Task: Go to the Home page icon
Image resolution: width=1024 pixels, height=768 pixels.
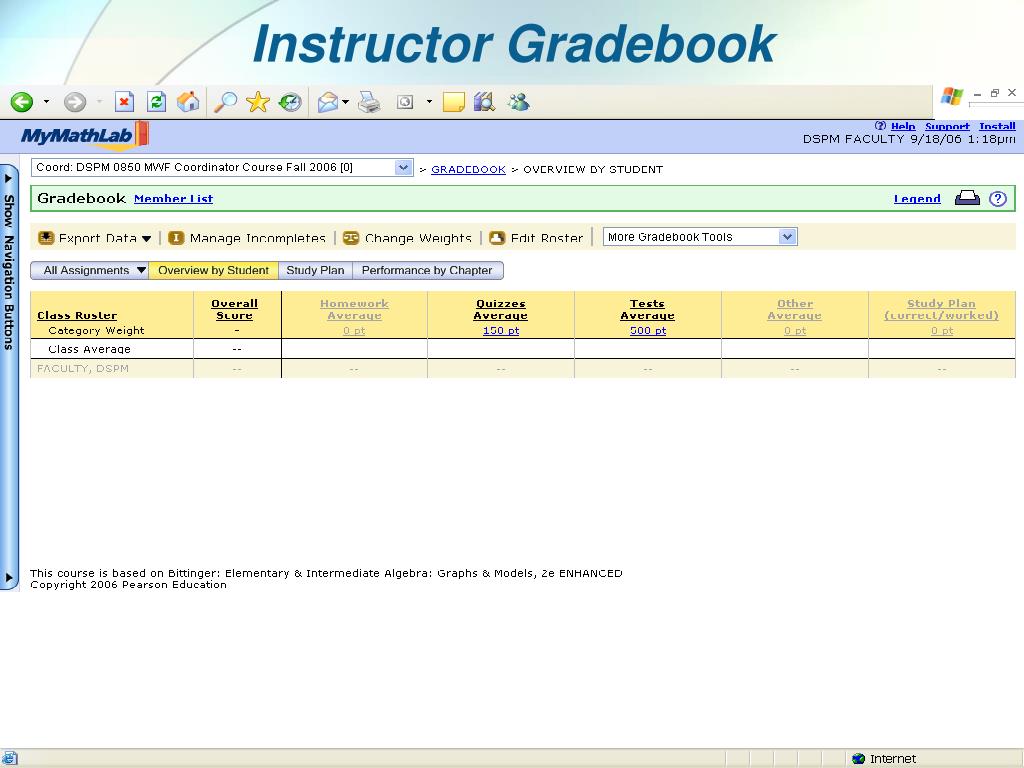Action: coord(188,102)
